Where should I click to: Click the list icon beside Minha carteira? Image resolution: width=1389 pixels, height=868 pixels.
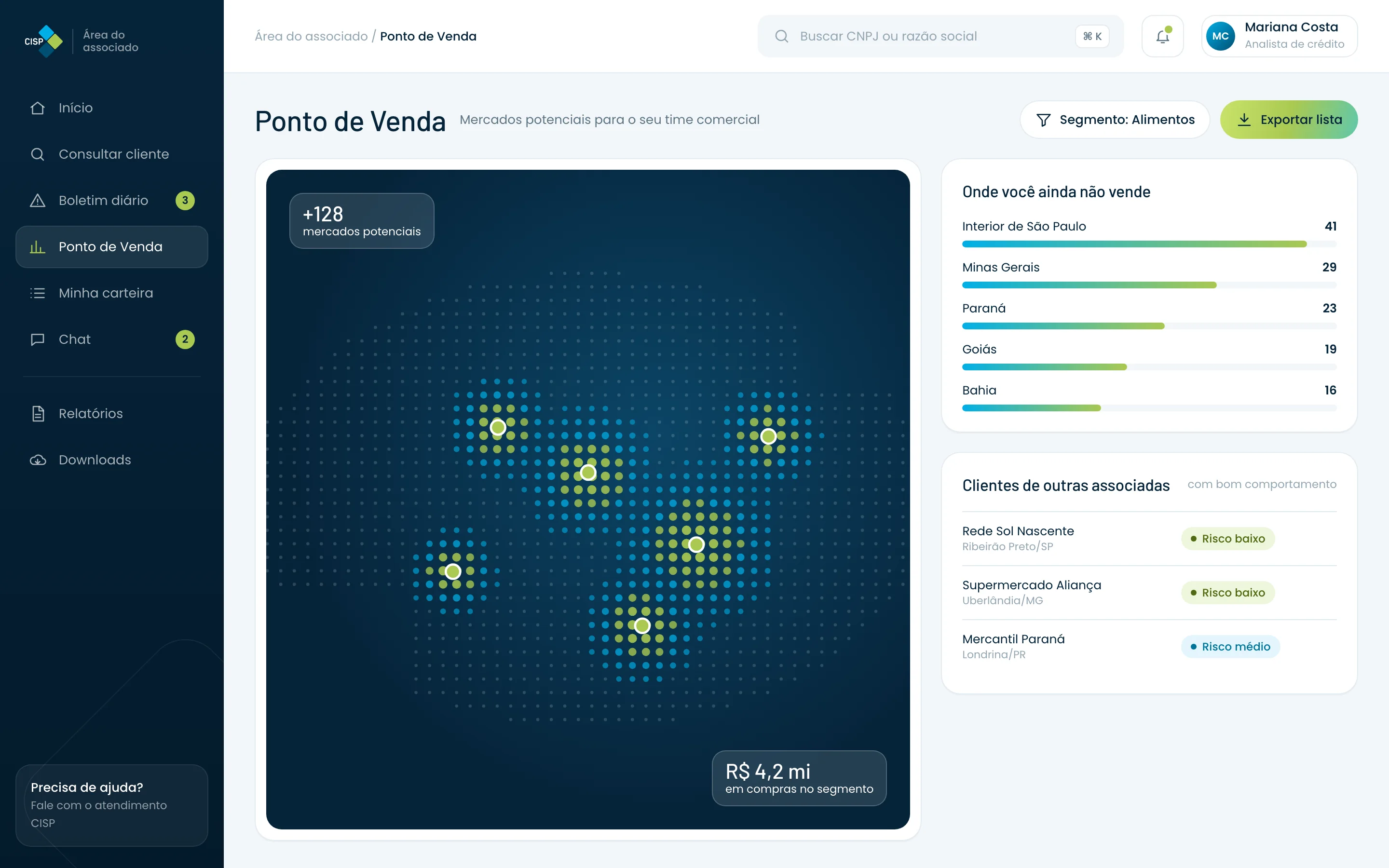point(37,293)
